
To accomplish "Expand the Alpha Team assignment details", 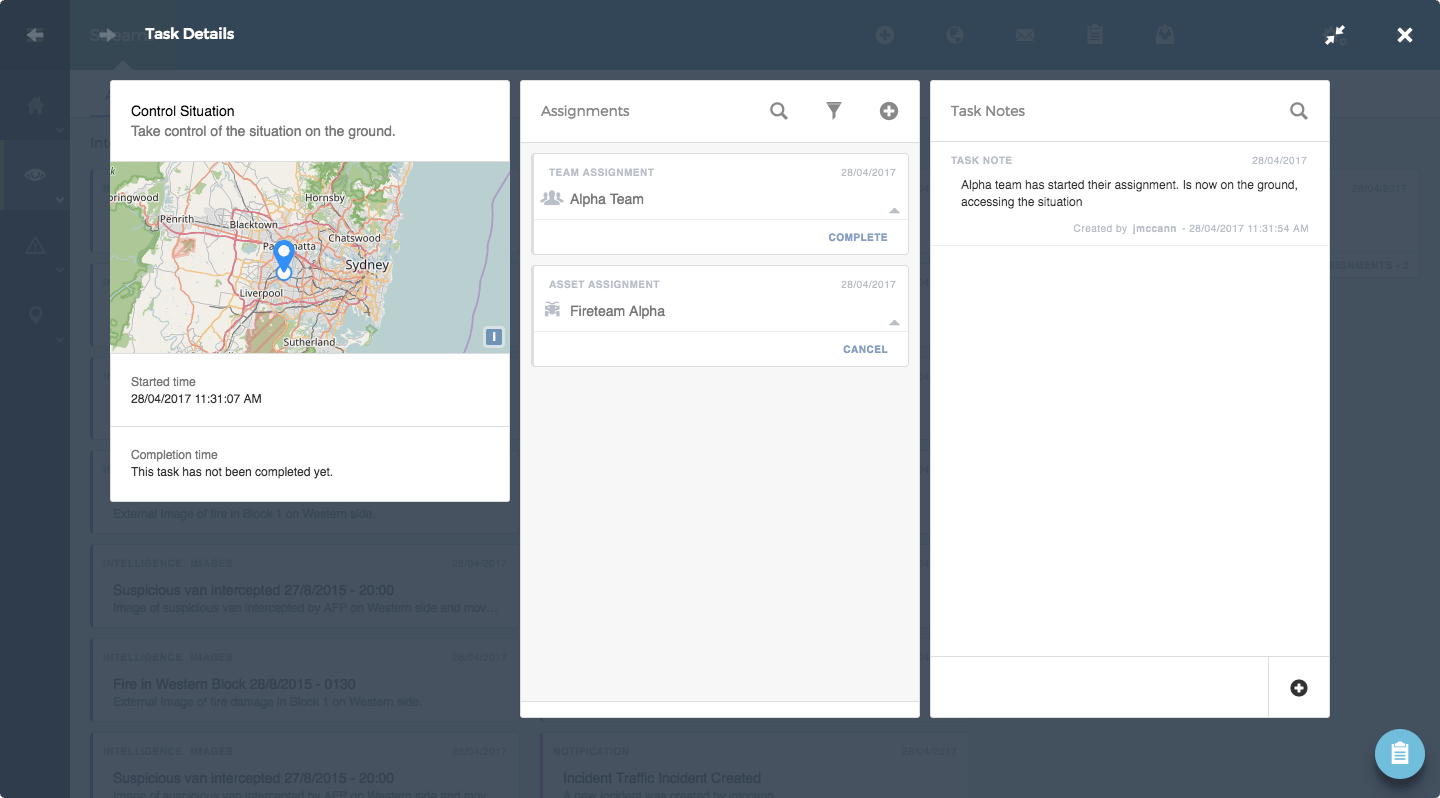I will [x=893, y=211].
